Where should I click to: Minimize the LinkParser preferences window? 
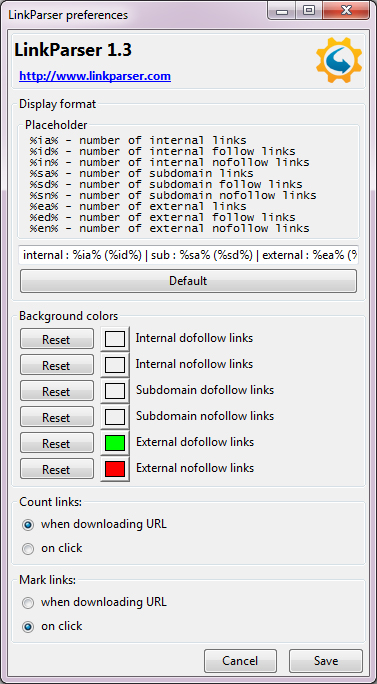(x=282, y=10)
